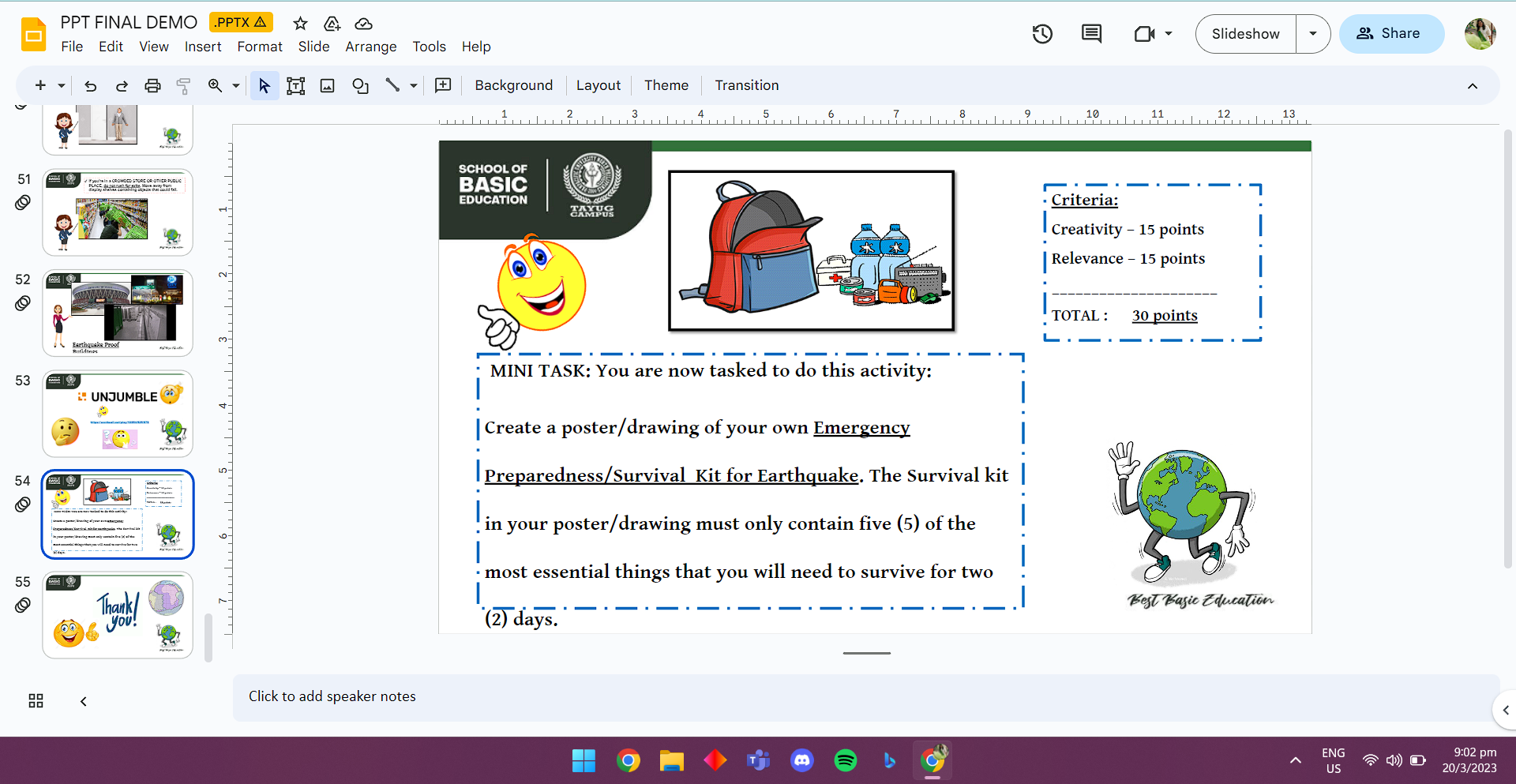The width and height of the screenshot is (1516, 784).
Task: Choose the select arrow cursor tool
Action: (265, 85)
